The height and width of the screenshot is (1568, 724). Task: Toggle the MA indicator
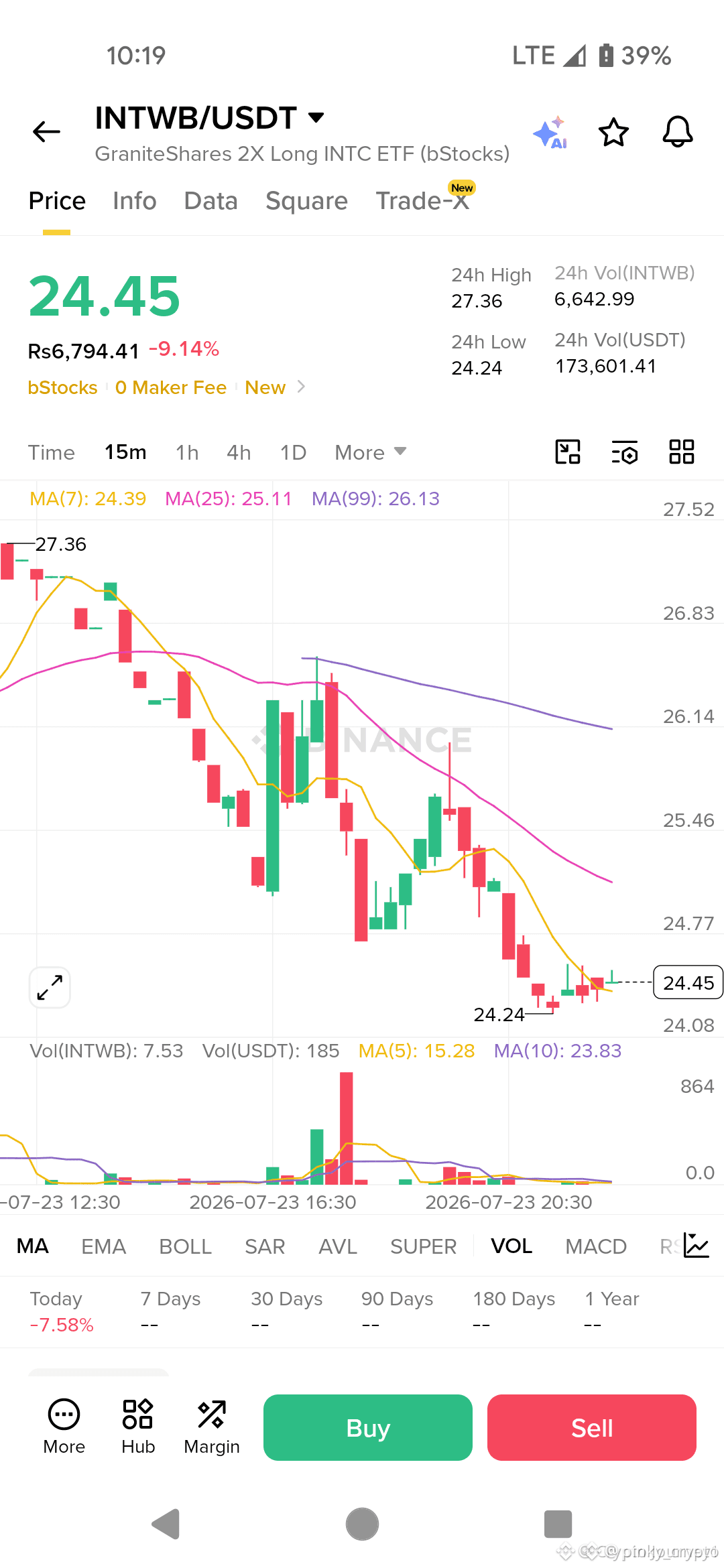[32, 1246]
